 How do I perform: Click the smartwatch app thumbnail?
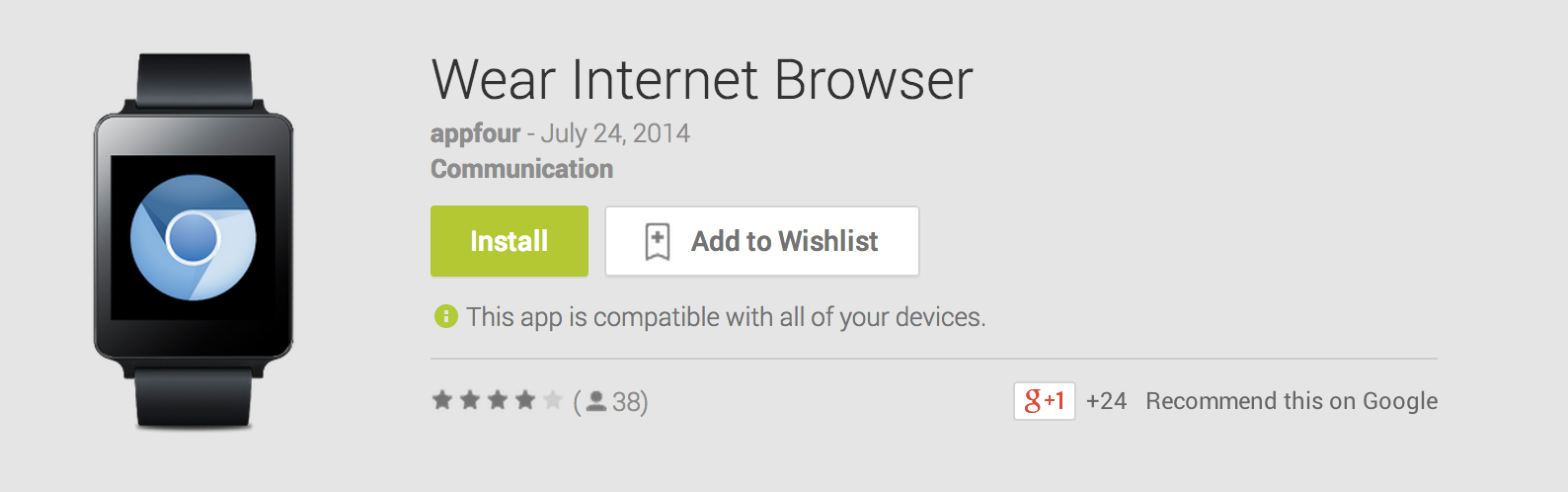[194, 242]
